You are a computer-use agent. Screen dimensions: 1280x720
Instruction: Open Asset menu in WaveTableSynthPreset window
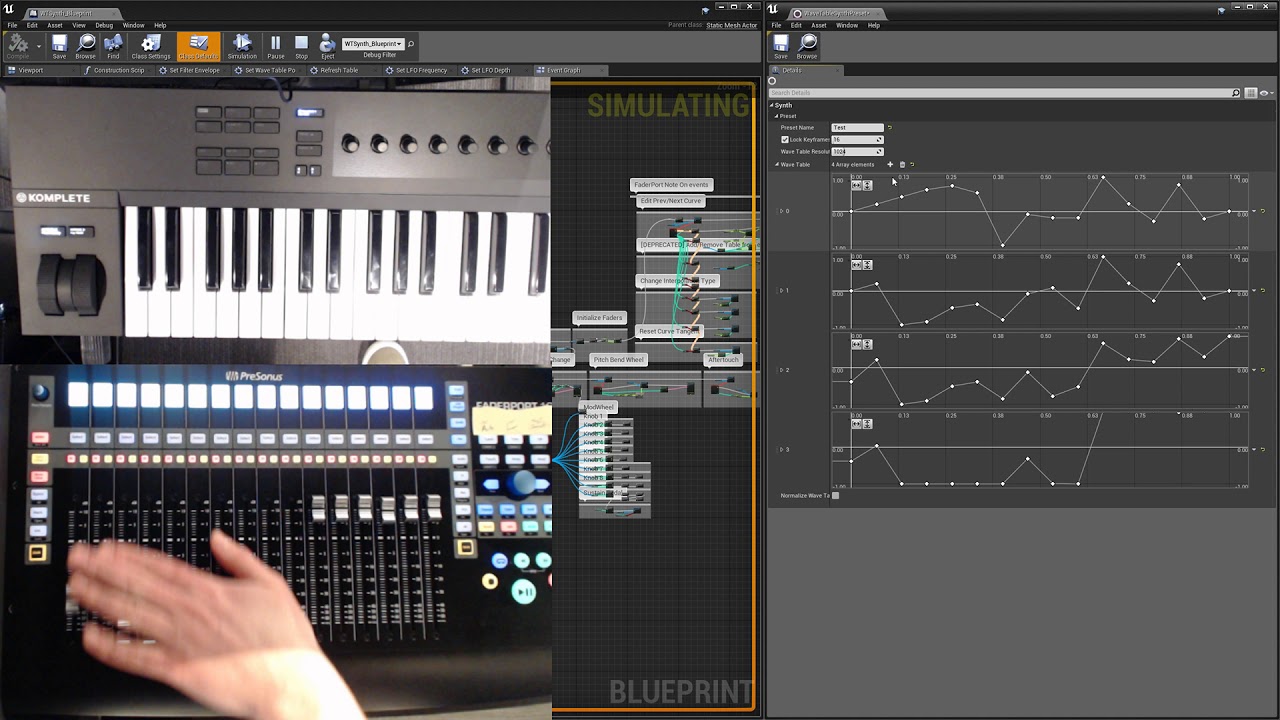(x=819, y=25)
